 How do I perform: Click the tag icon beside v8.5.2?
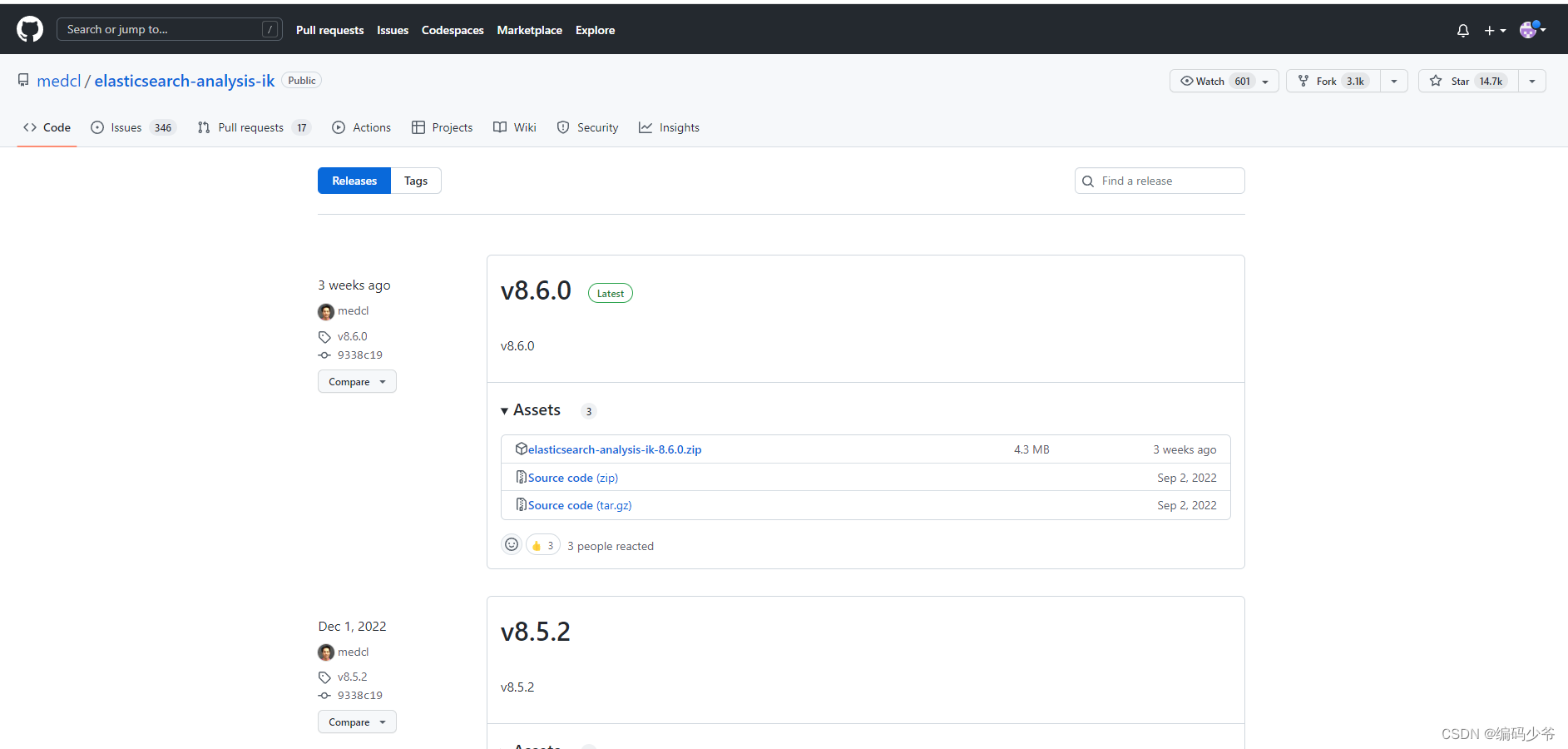(324, 677)
